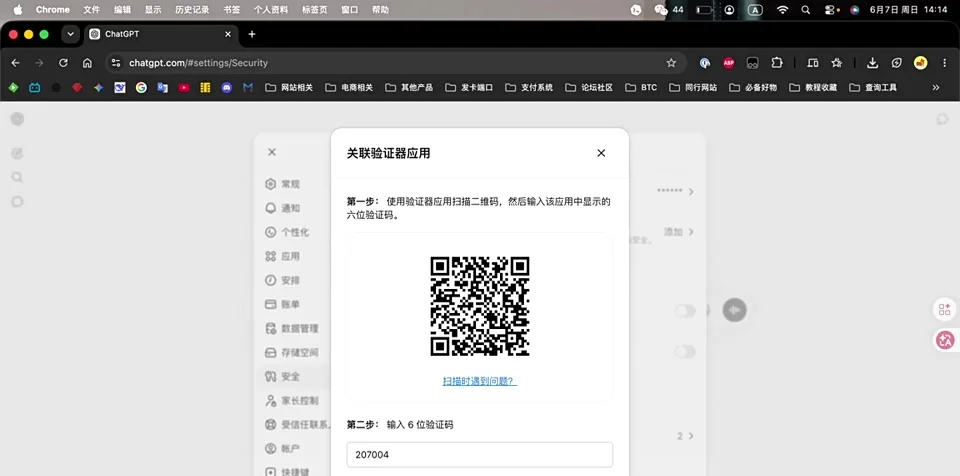Open 电商相关 bookmark folder
This screenshot has width=960, height=476.
349,88
